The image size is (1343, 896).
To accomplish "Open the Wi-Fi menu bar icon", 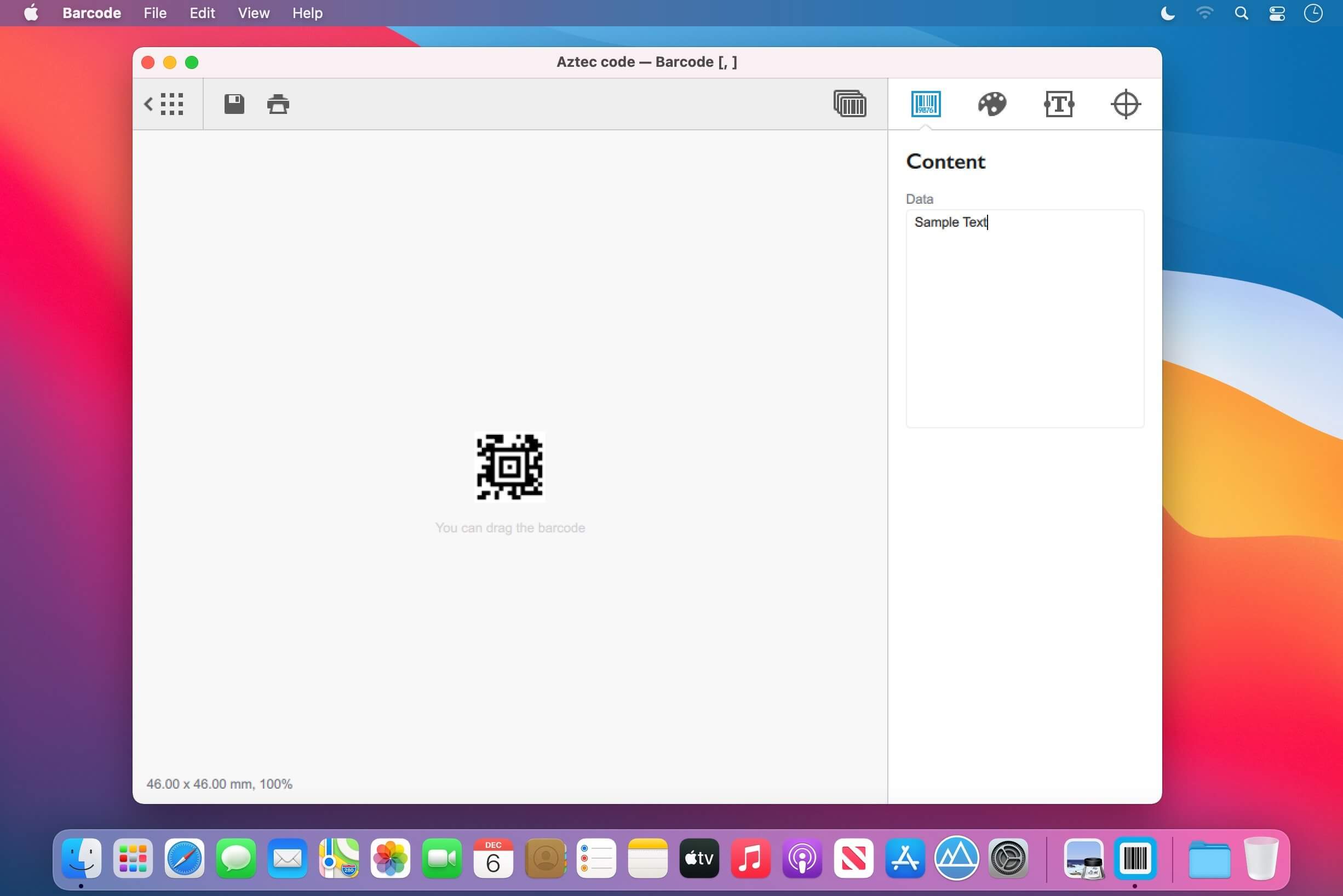I will [1204, 13].
